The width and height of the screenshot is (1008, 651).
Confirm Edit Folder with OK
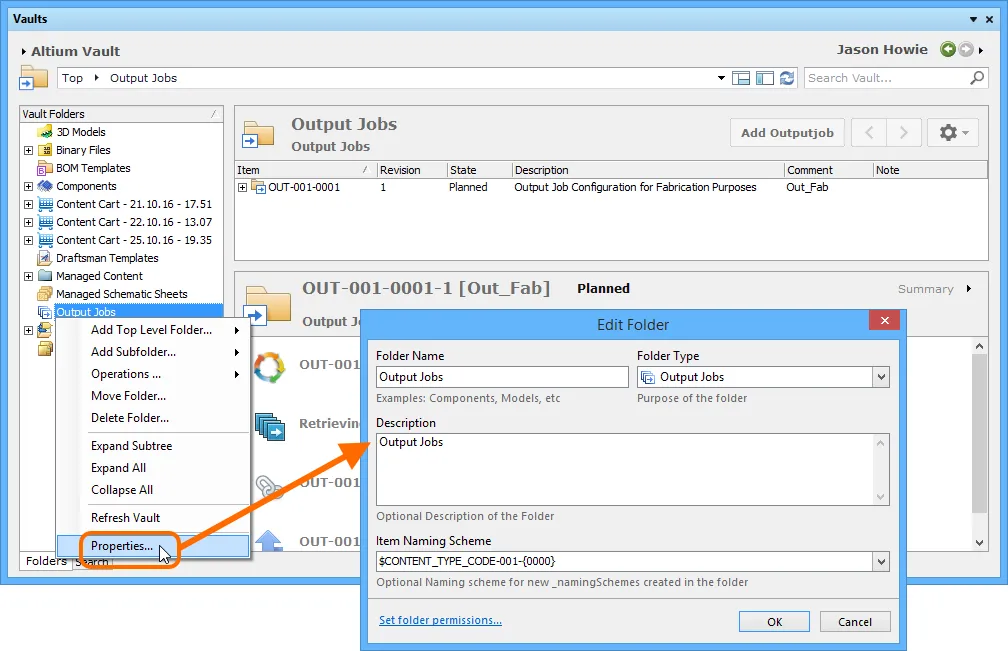[775, 622]
